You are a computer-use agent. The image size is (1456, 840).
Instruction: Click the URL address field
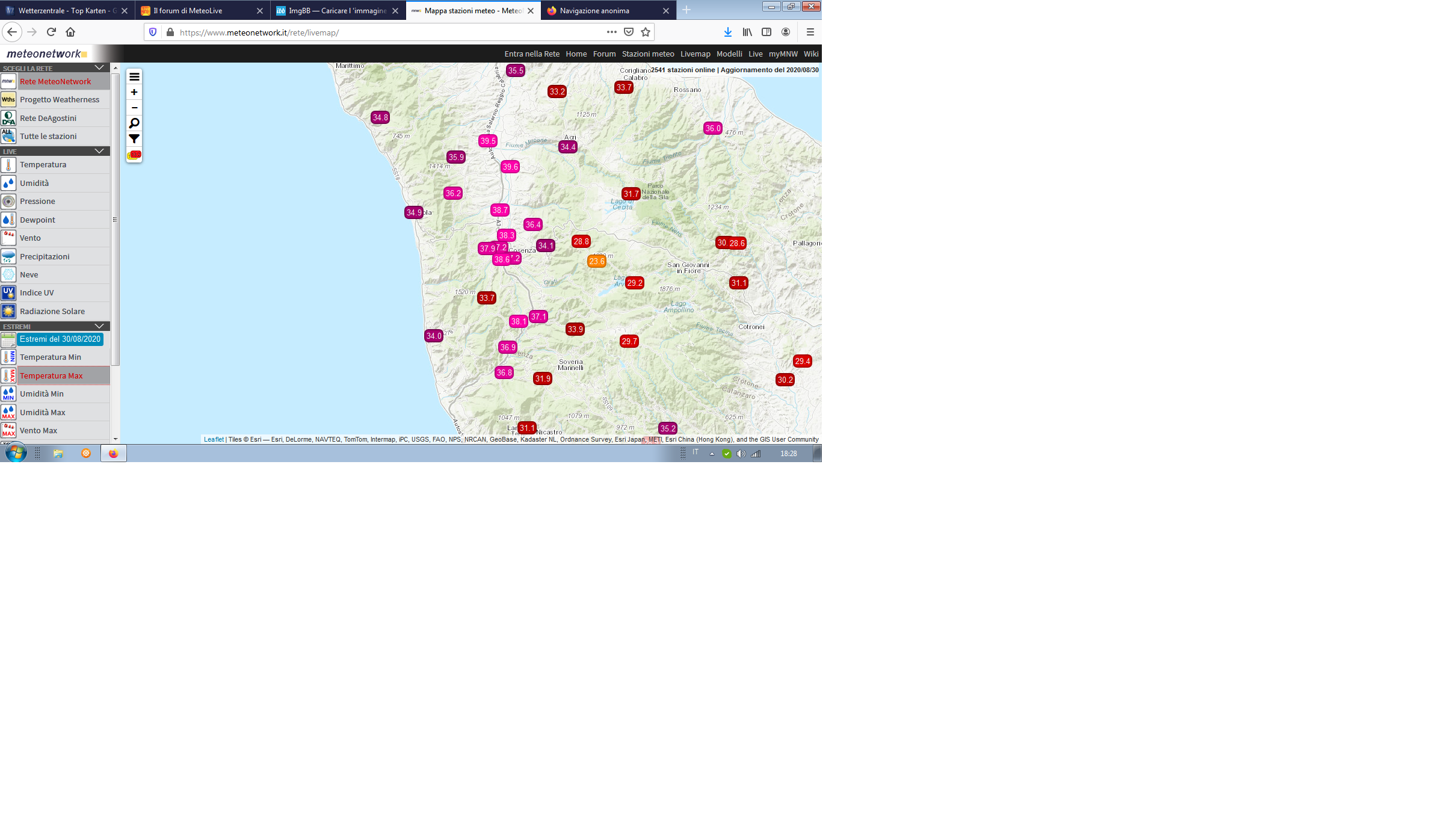(x=385, y=32)
